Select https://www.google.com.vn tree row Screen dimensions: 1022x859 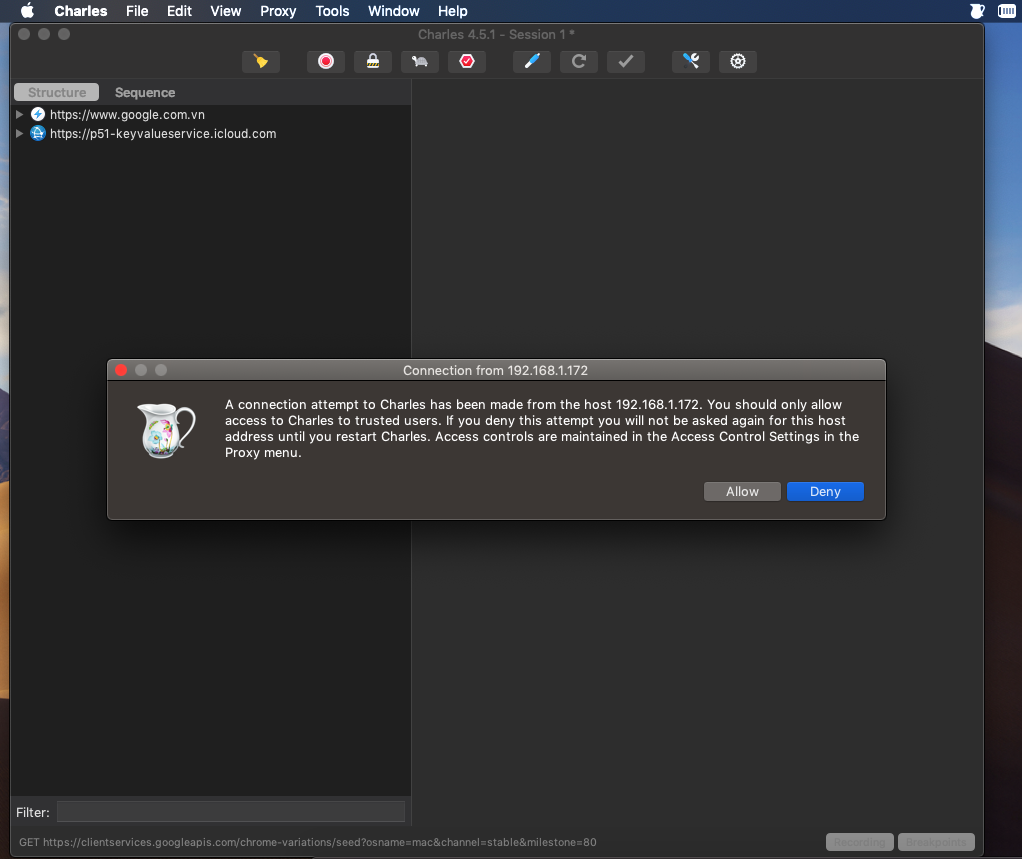click(x=211, y=114)
